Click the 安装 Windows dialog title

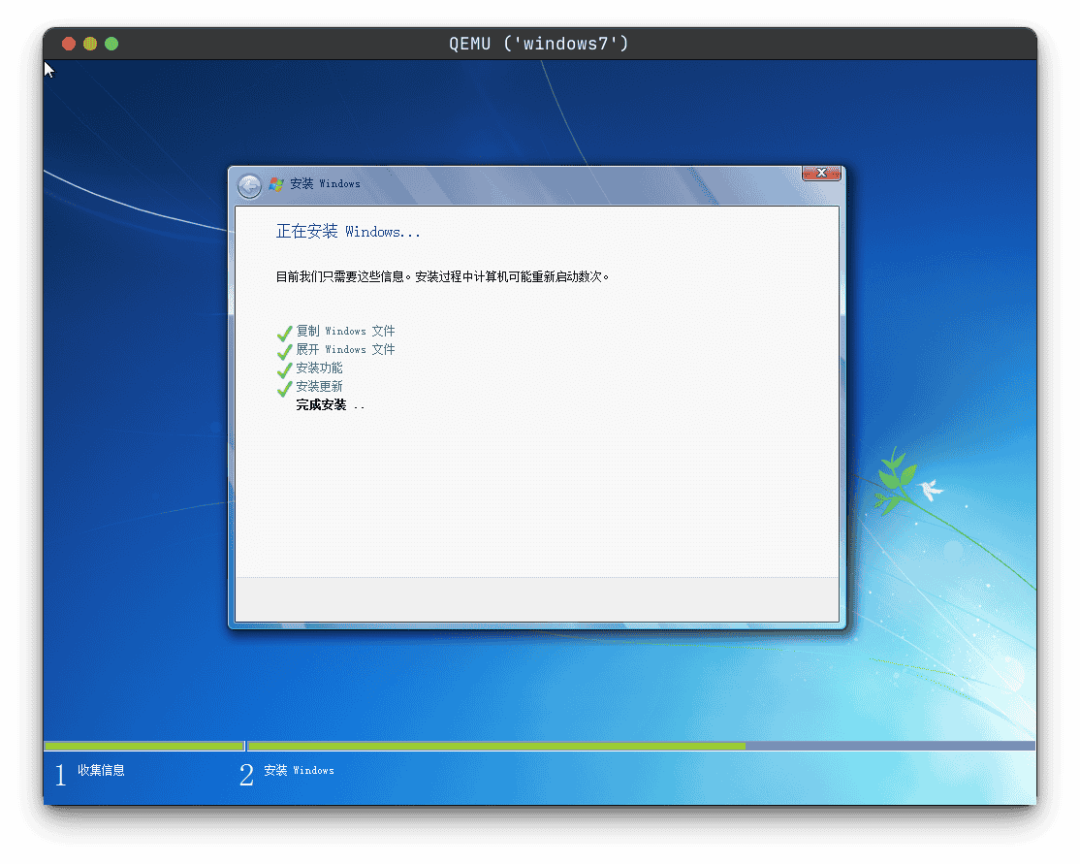(325, 184)
